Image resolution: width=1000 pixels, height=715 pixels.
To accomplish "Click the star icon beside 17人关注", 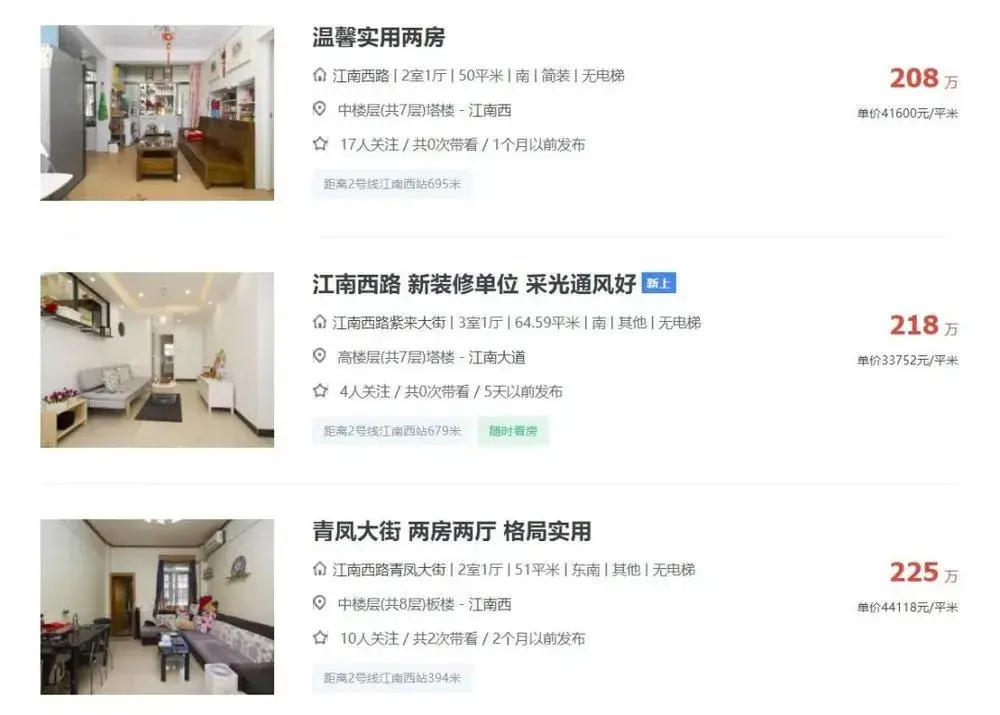I will [320, 144].
